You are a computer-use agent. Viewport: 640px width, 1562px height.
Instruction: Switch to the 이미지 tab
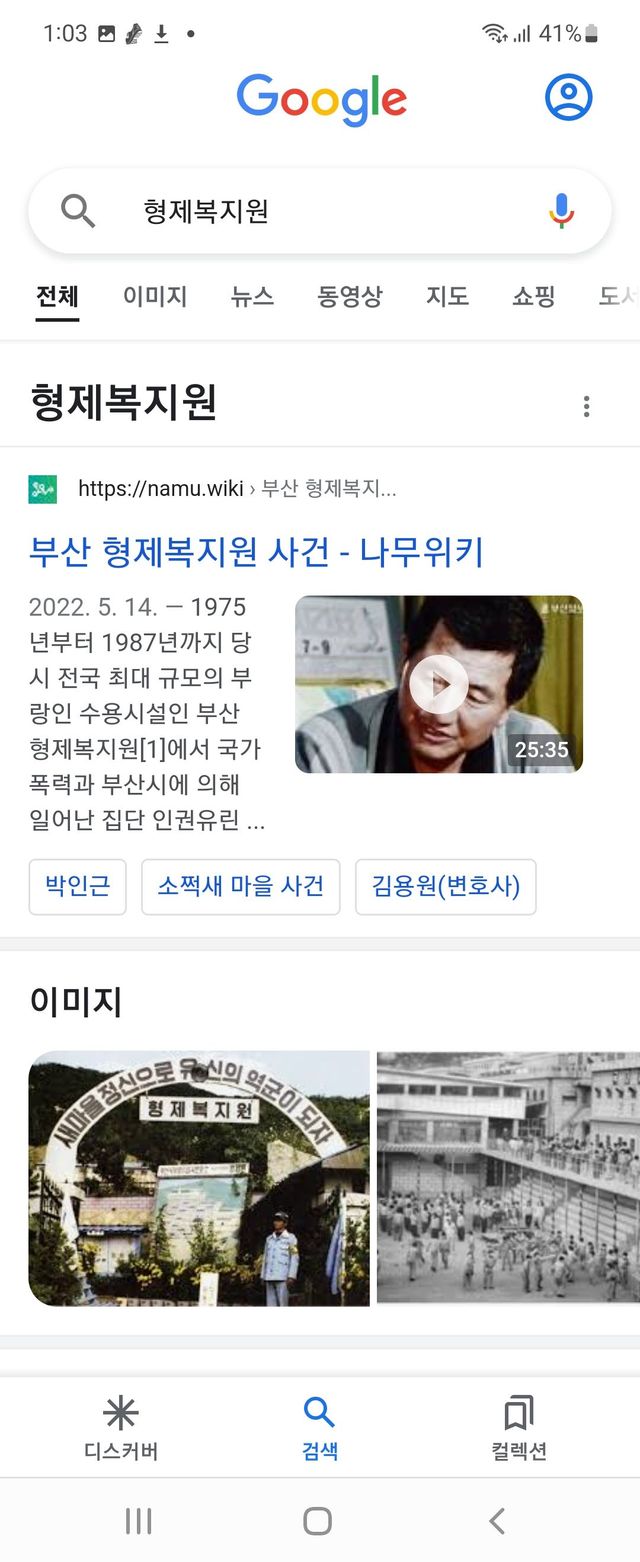(x=155, y=296)
